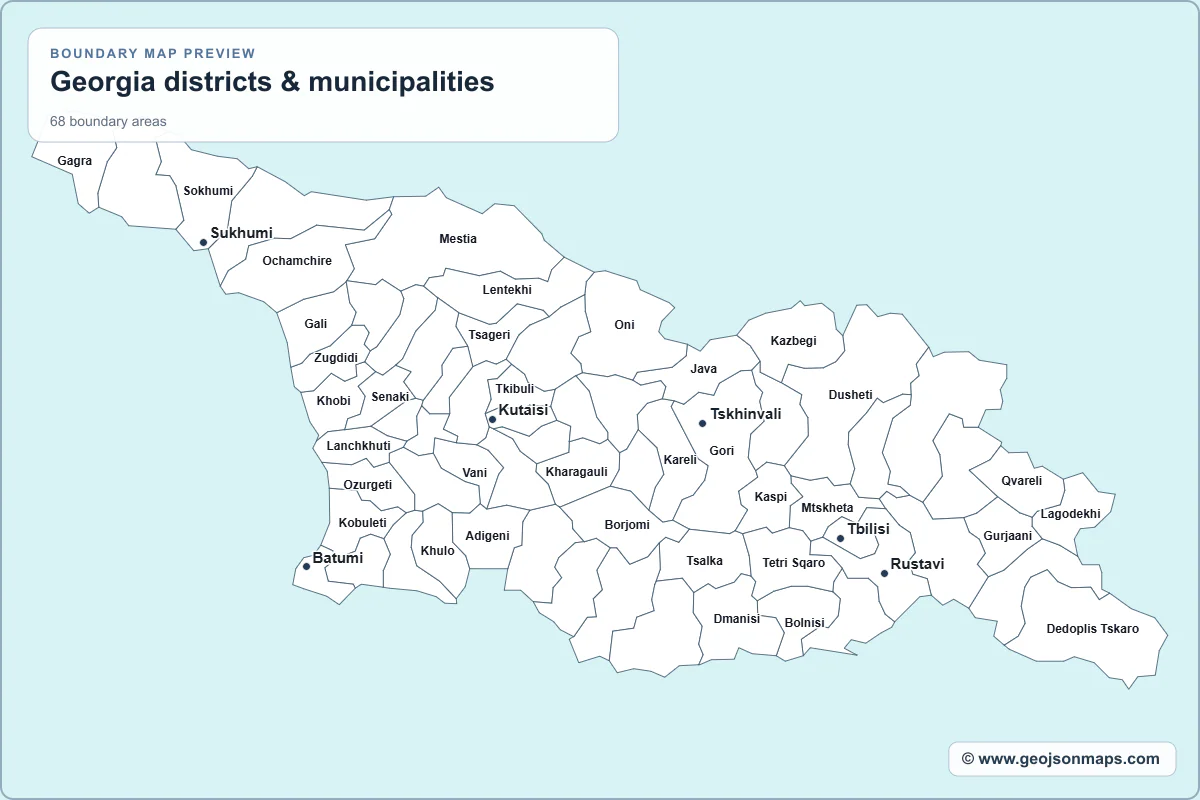1200x800 pixels.
Task: Select the Senaki district label
Action: point(390,397)
